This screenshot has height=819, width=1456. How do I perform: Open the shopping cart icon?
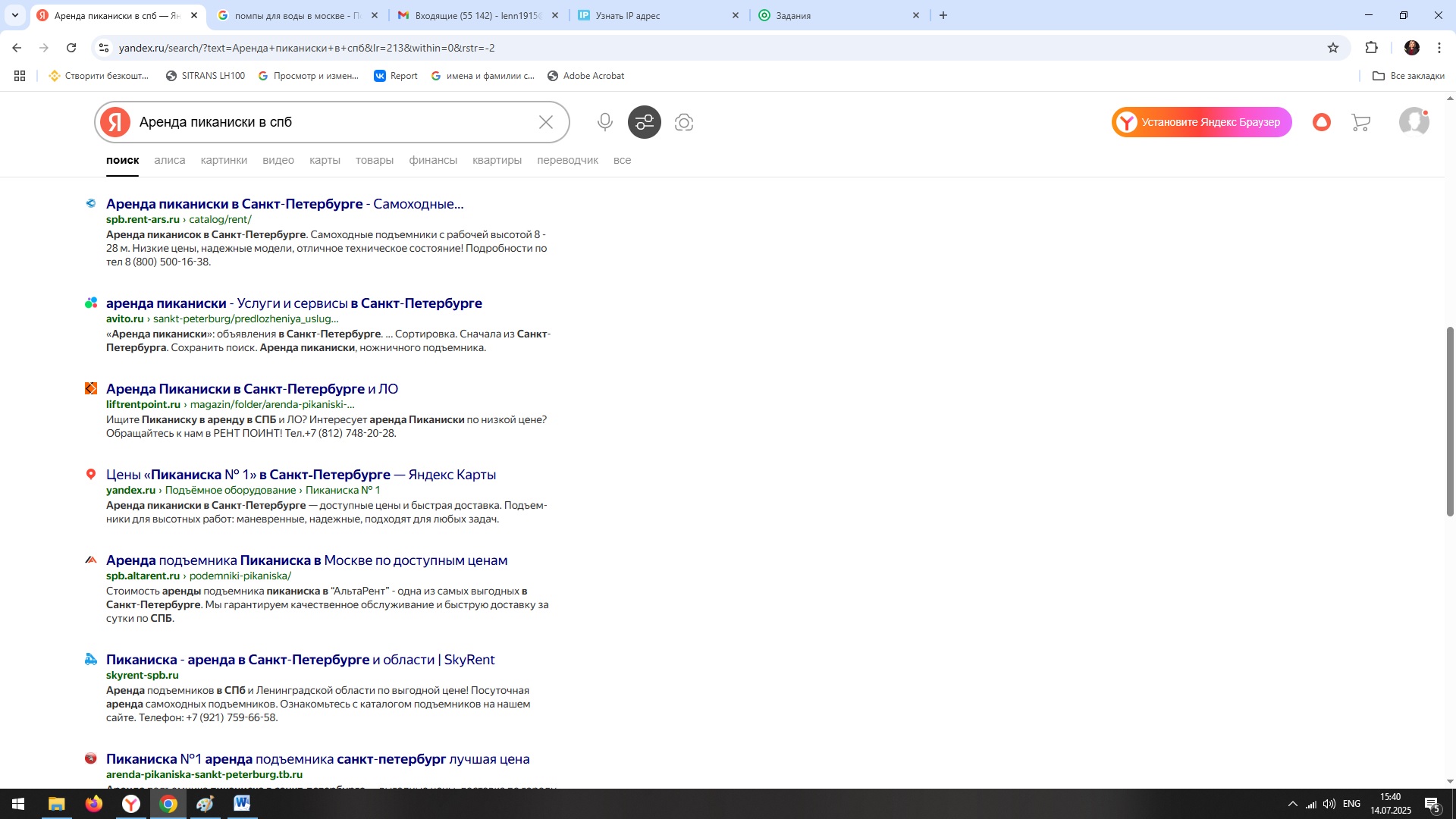(x=1361, y=122)
